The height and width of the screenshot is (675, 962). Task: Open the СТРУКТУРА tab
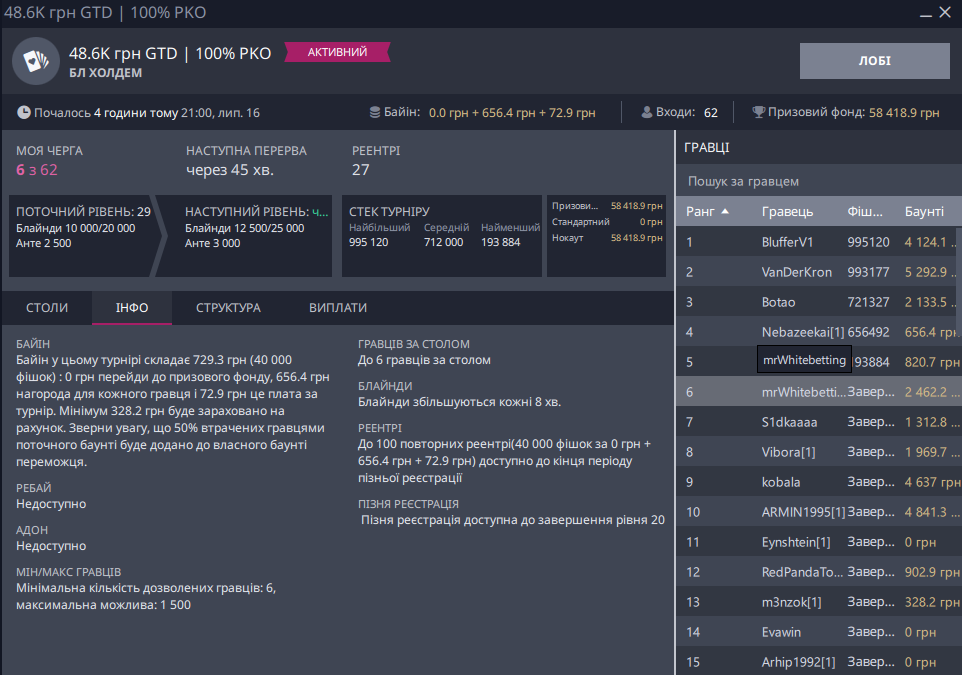coord(228,308)
